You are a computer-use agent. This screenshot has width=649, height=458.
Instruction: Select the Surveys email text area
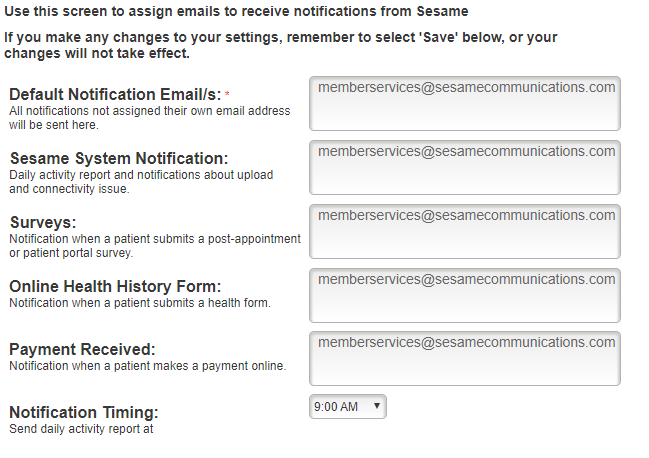point(464,231)
